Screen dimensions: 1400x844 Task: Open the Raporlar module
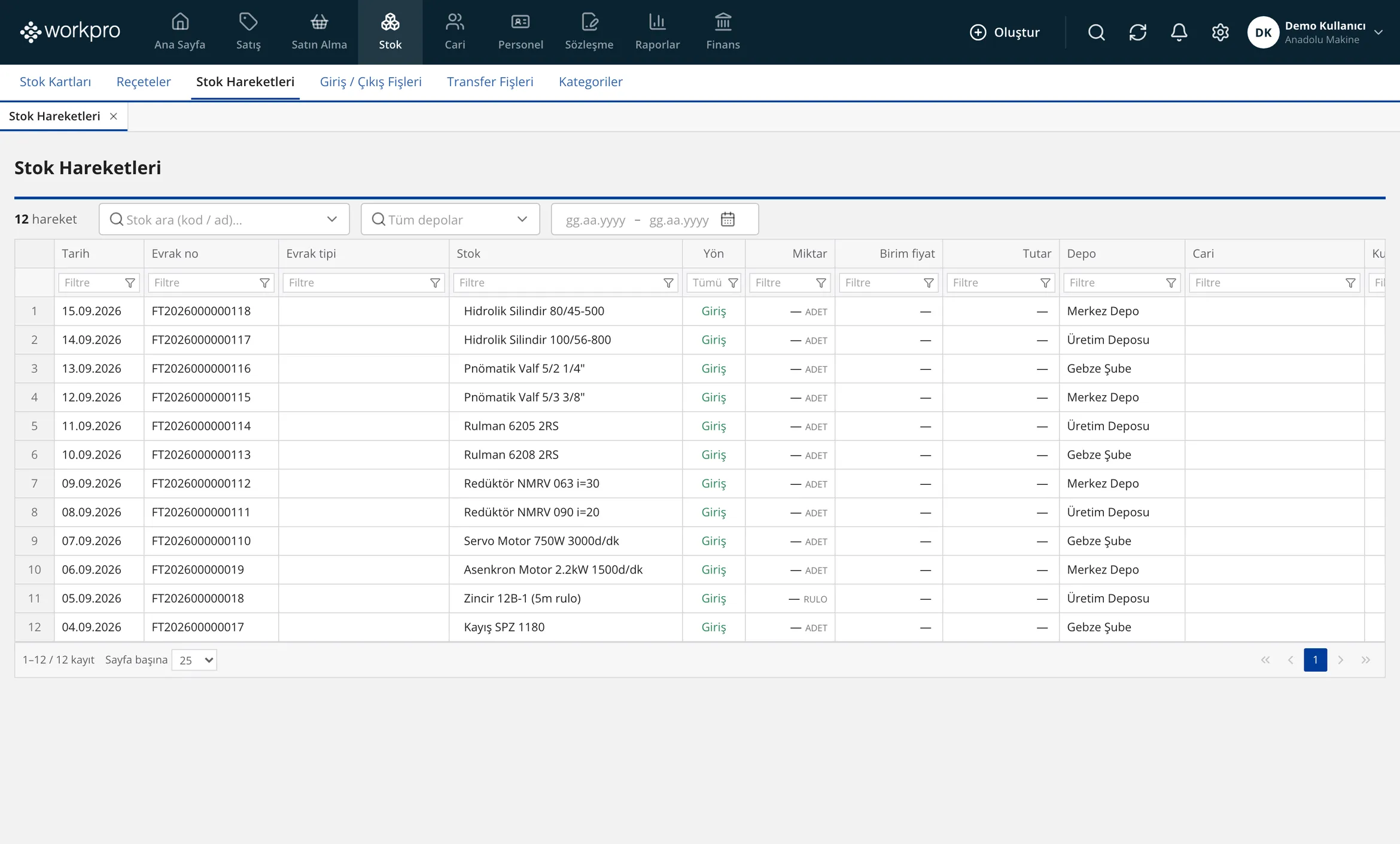pyautogui.click(x=657, y=32)
